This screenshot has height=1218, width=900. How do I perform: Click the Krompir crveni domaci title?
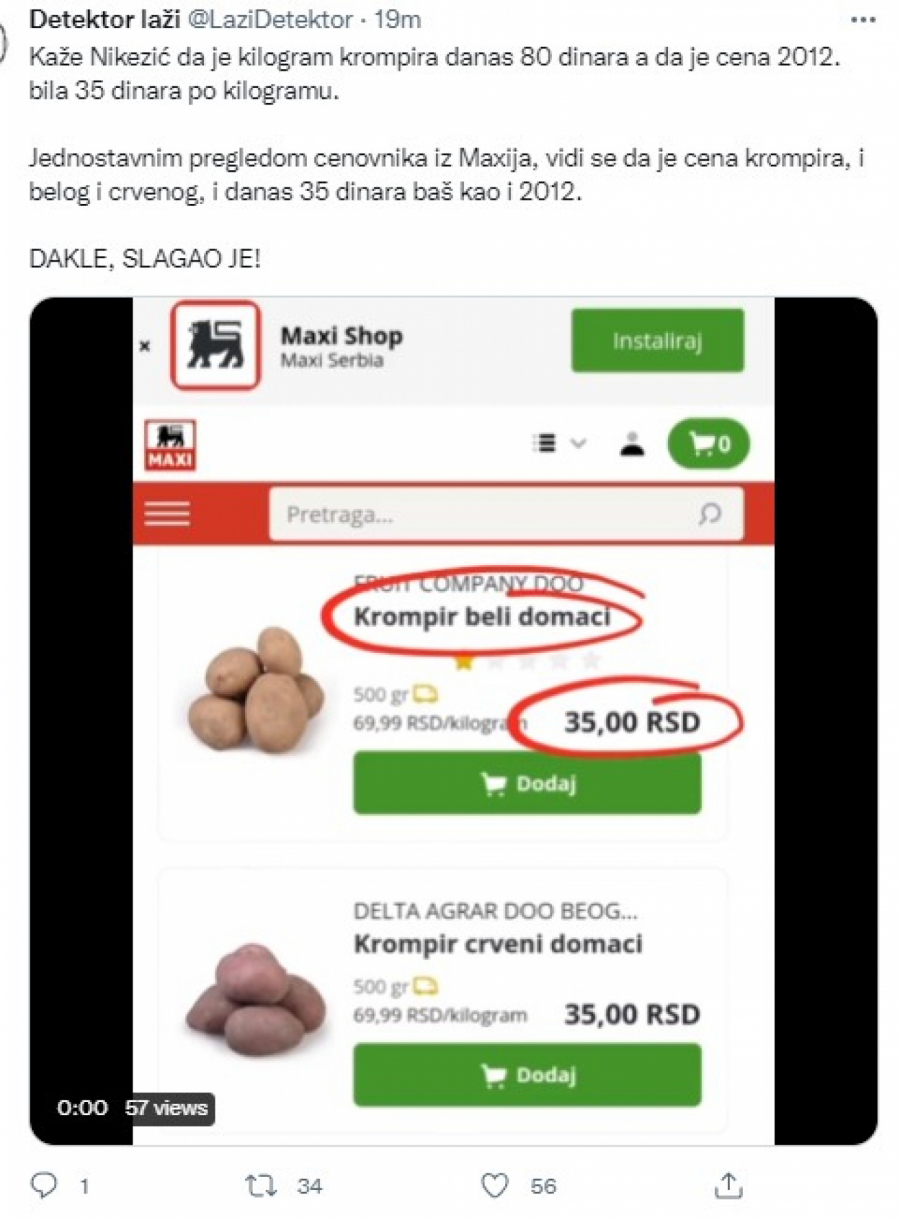(498, 944)
